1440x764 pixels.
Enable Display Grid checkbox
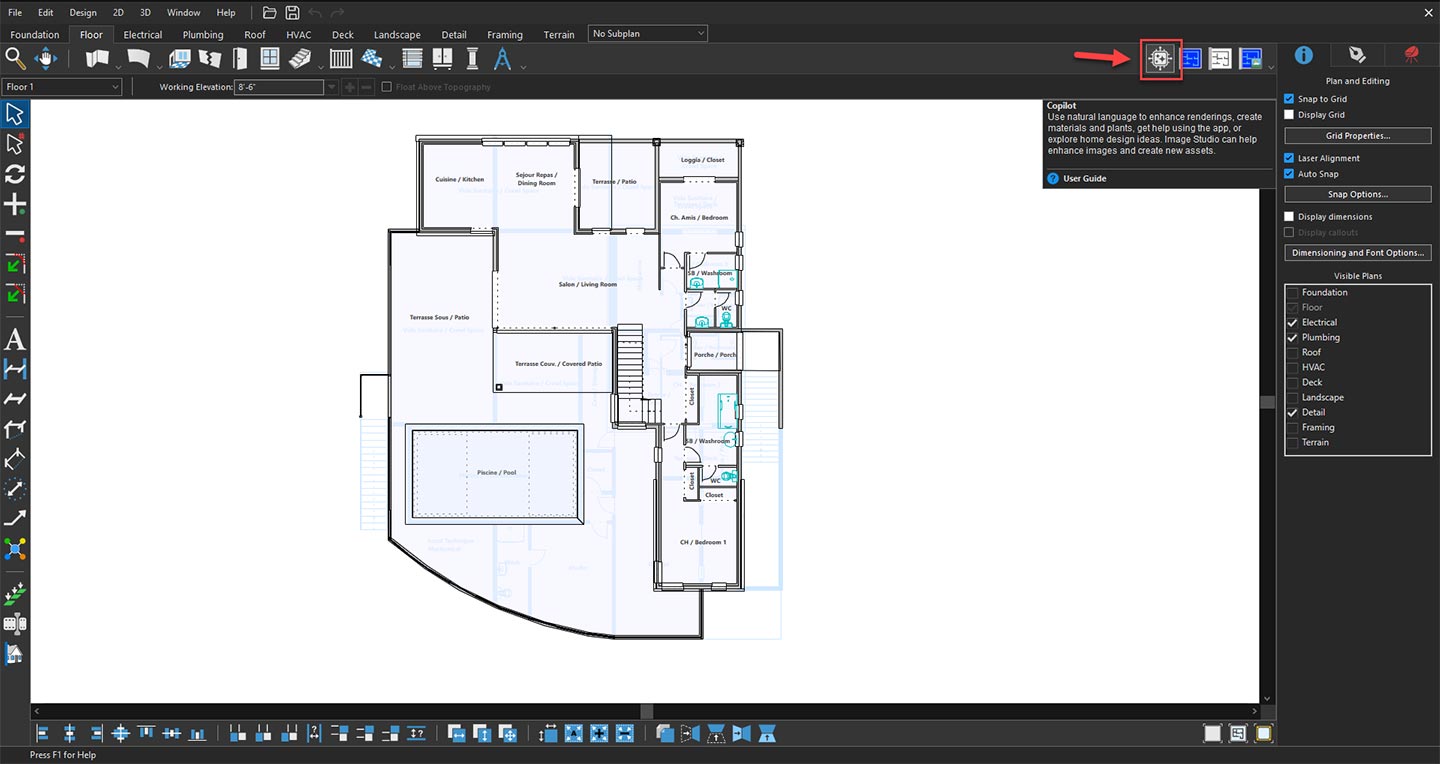coord(1289,115)
